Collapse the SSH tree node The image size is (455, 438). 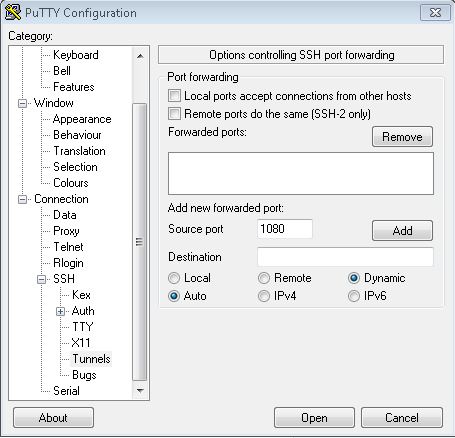pyautogui.click(x=41, y=279)
